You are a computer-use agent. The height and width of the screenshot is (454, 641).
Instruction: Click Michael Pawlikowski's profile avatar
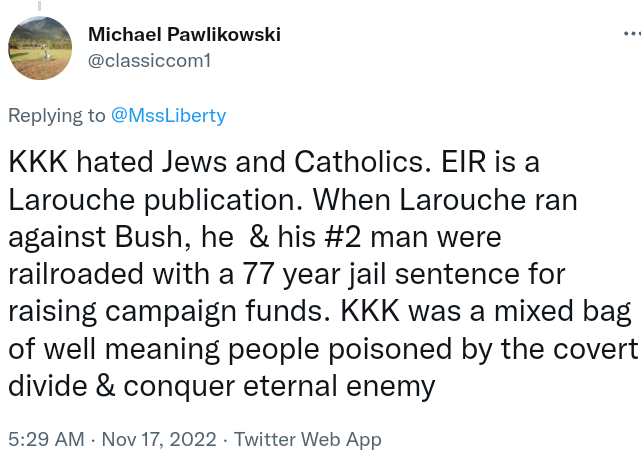click(x=39, y=48)
